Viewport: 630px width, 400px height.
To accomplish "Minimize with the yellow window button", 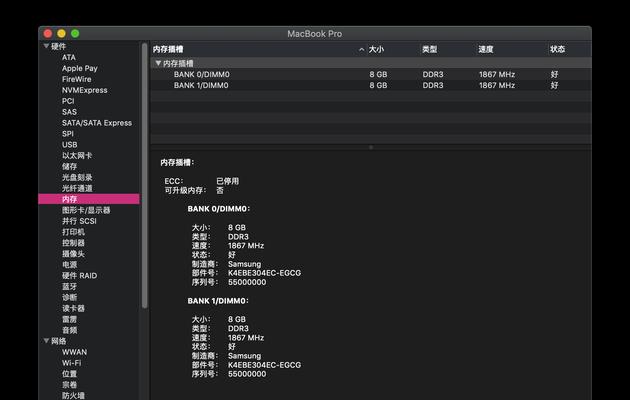I will tap(61, 34).
